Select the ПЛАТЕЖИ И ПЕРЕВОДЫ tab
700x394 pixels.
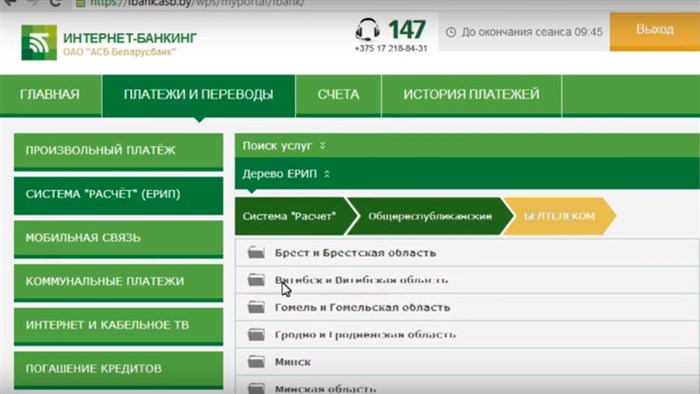[199, 95]
